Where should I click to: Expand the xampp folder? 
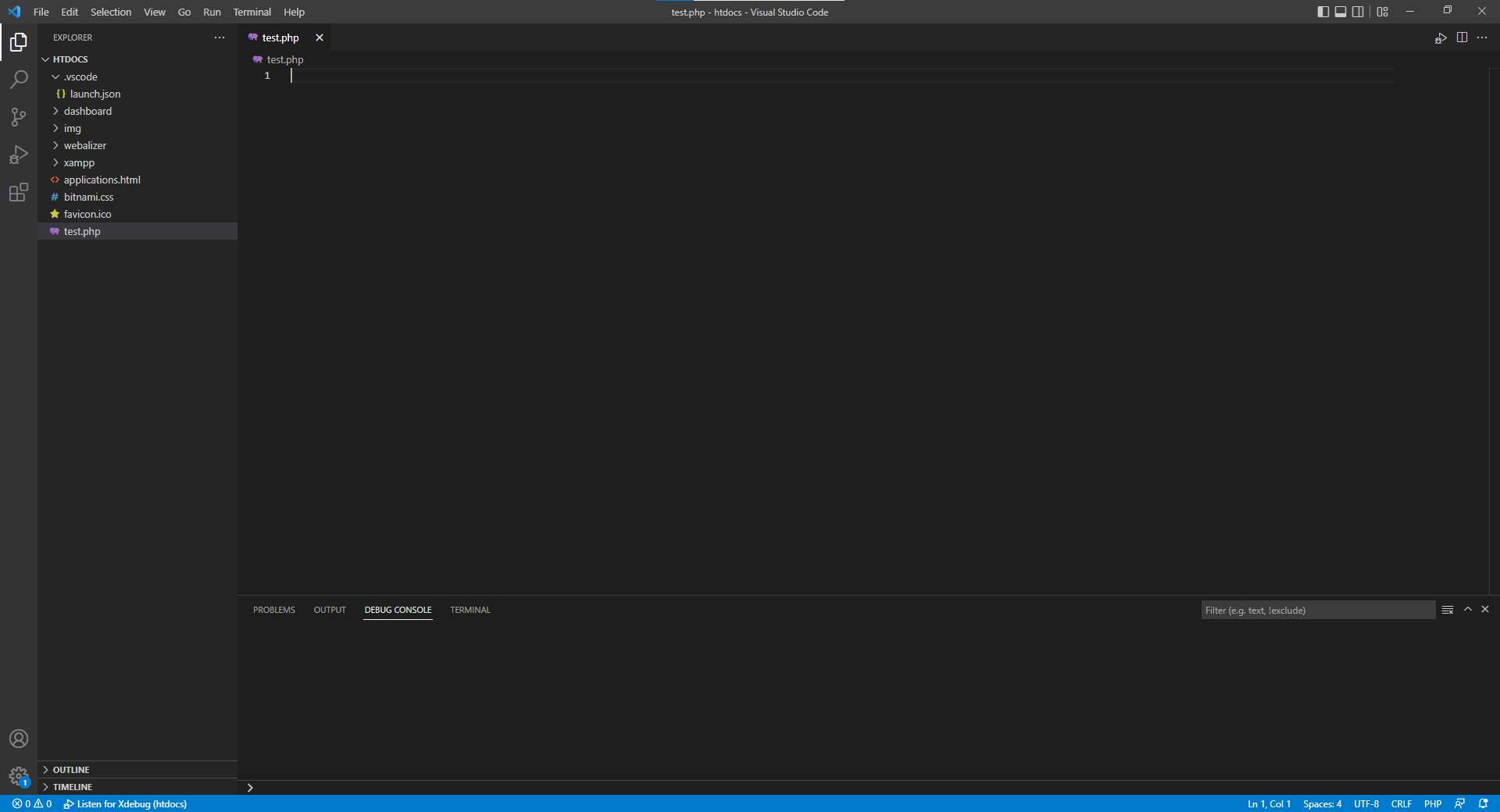click(x=137, y=162)
